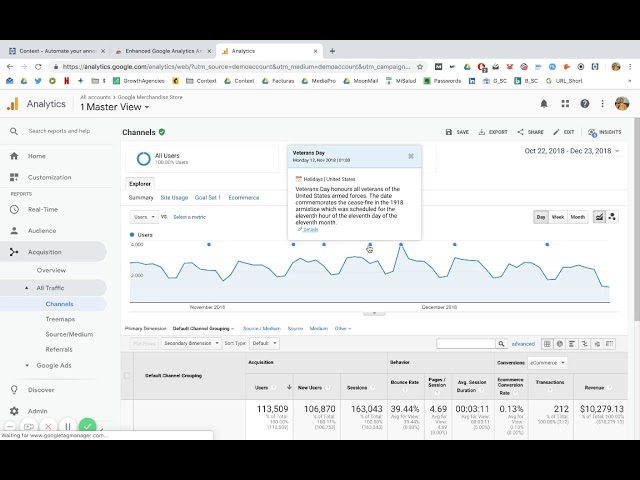Set the graph interval to Week
Image resolution: width=640 pixels, height=480 pixels.
[x=558, y=217]
